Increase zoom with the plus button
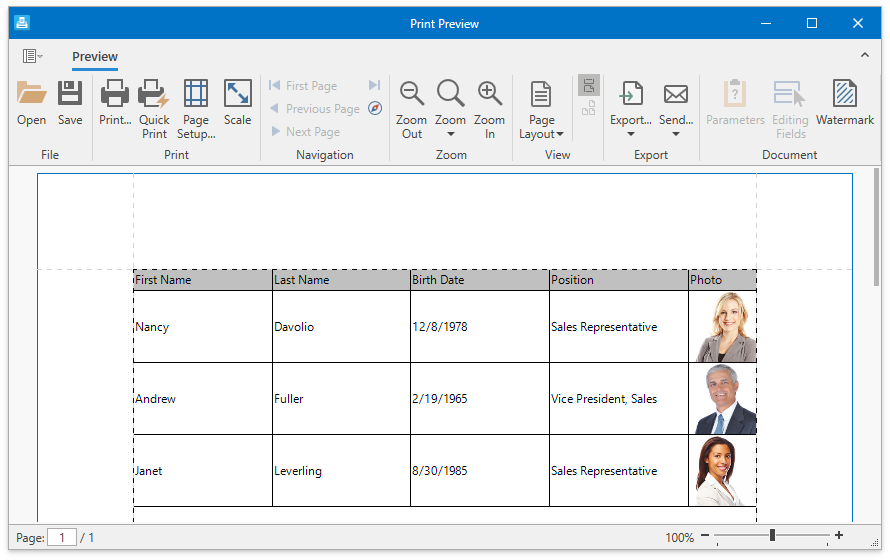This screenshot has width=890, height=560. pos(839,535)
